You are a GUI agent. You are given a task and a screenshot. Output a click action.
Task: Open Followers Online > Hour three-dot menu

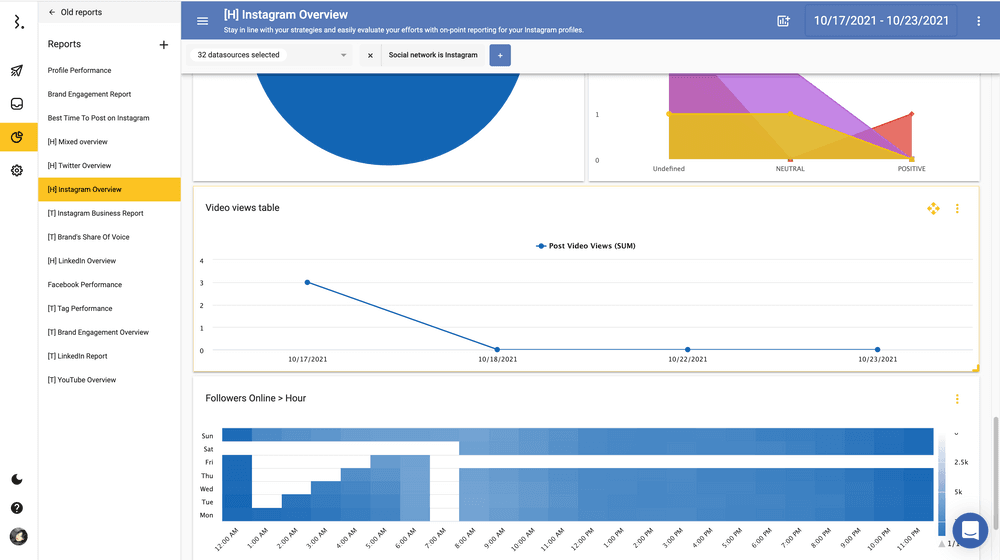pos(957,399)
